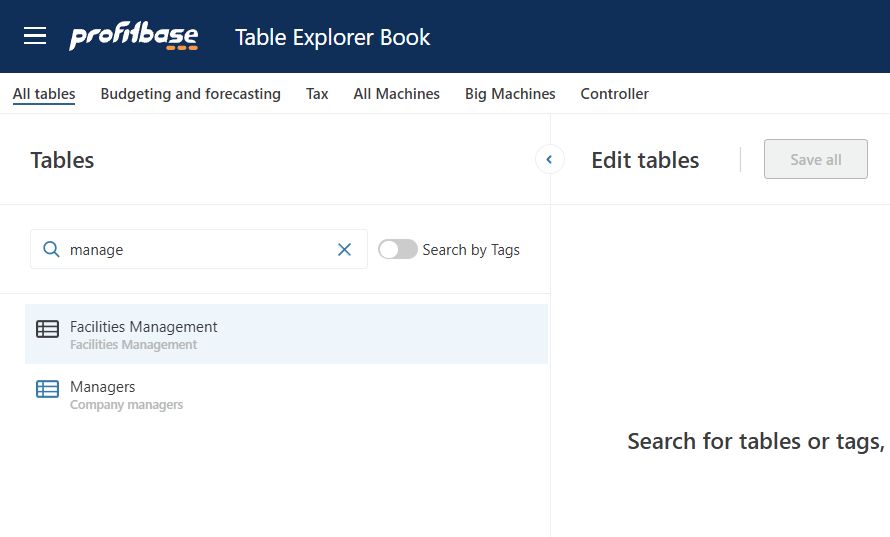Clear the search text with the X icon
Viewport: 890px width, 537px height.
click(345, 250)
